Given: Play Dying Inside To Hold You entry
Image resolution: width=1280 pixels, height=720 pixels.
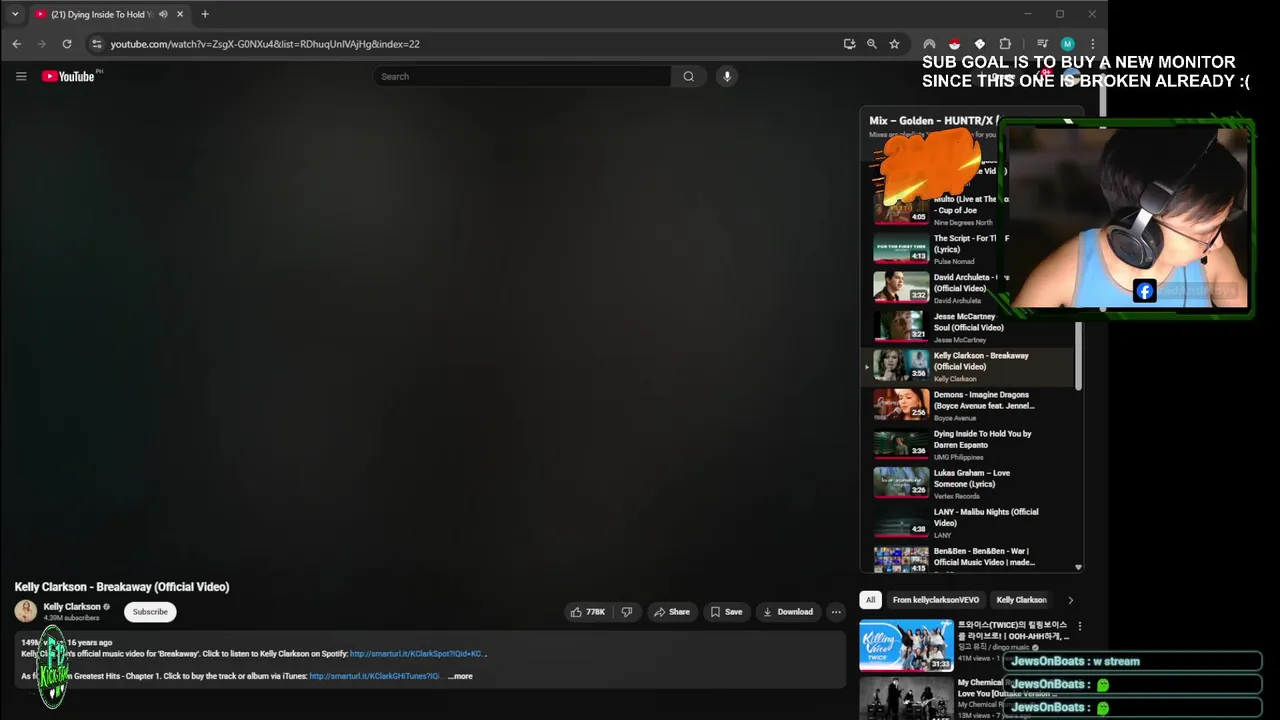Looking at the screenshot, I should [967, 444].
